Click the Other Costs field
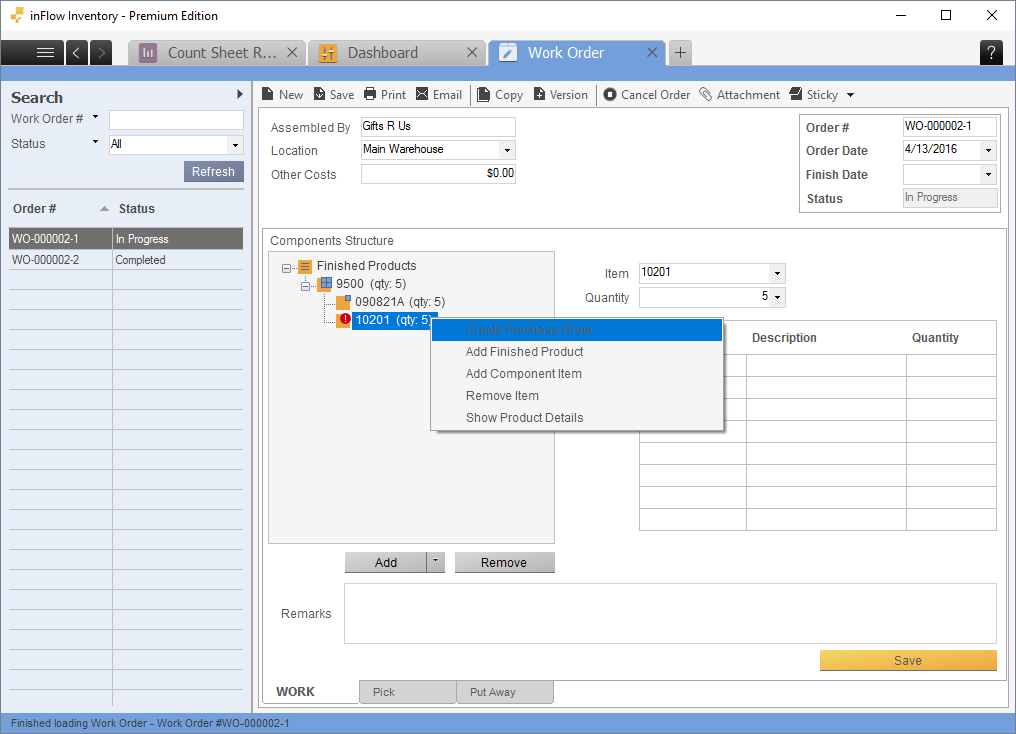1016x734 pixels. (x=438, y=174)
